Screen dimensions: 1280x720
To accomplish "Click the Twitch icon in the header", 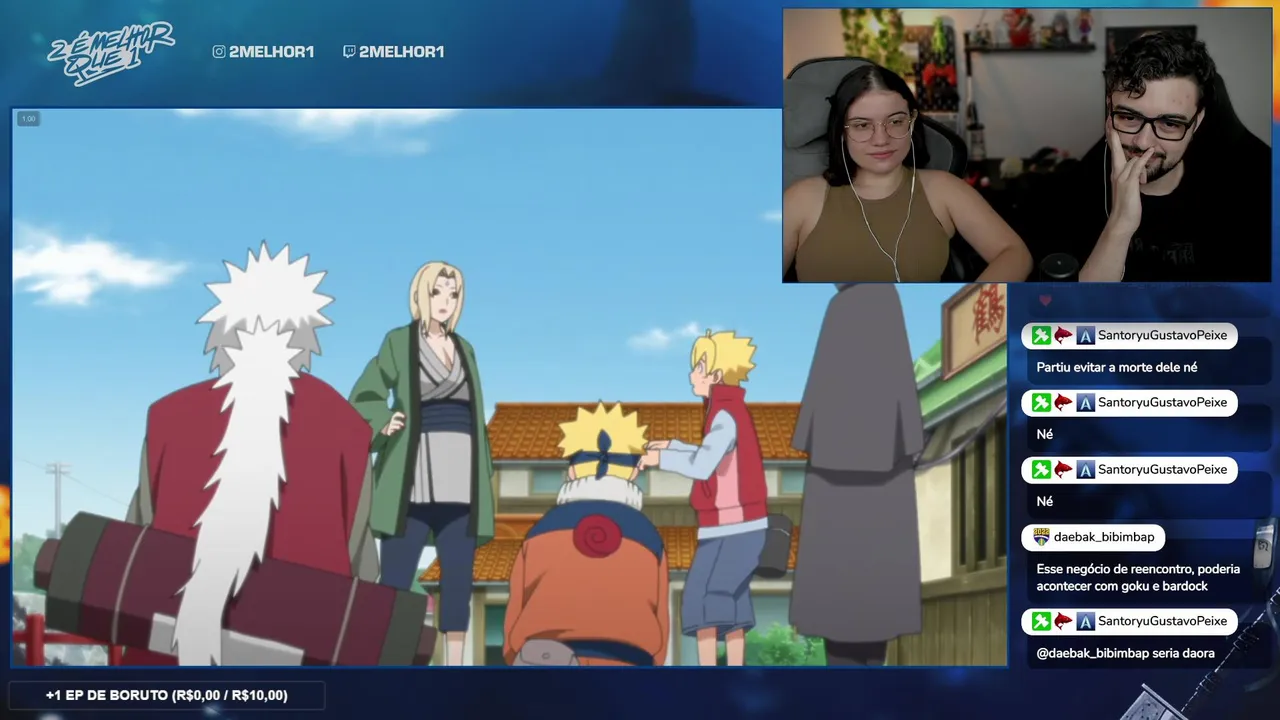I will pos(349,52).
